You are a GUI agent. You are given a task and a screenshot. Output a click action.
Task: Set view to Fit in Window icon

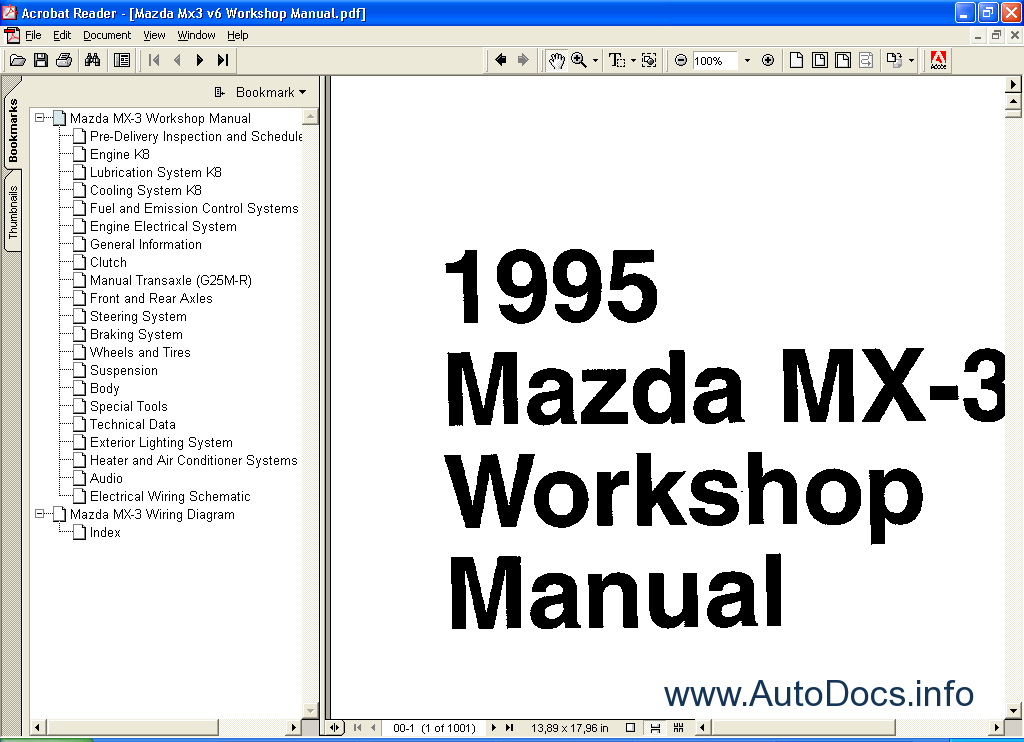820,61
